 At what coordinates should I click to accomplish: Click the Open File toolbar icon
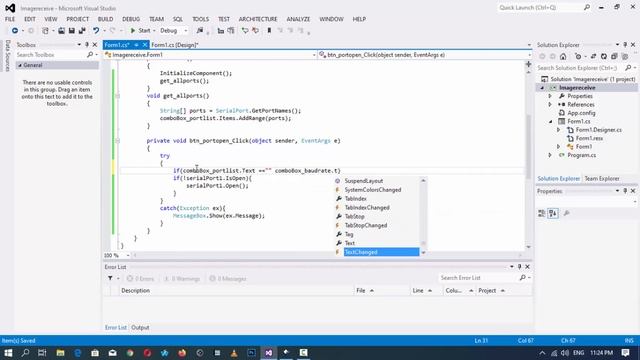tap(61, 31)
